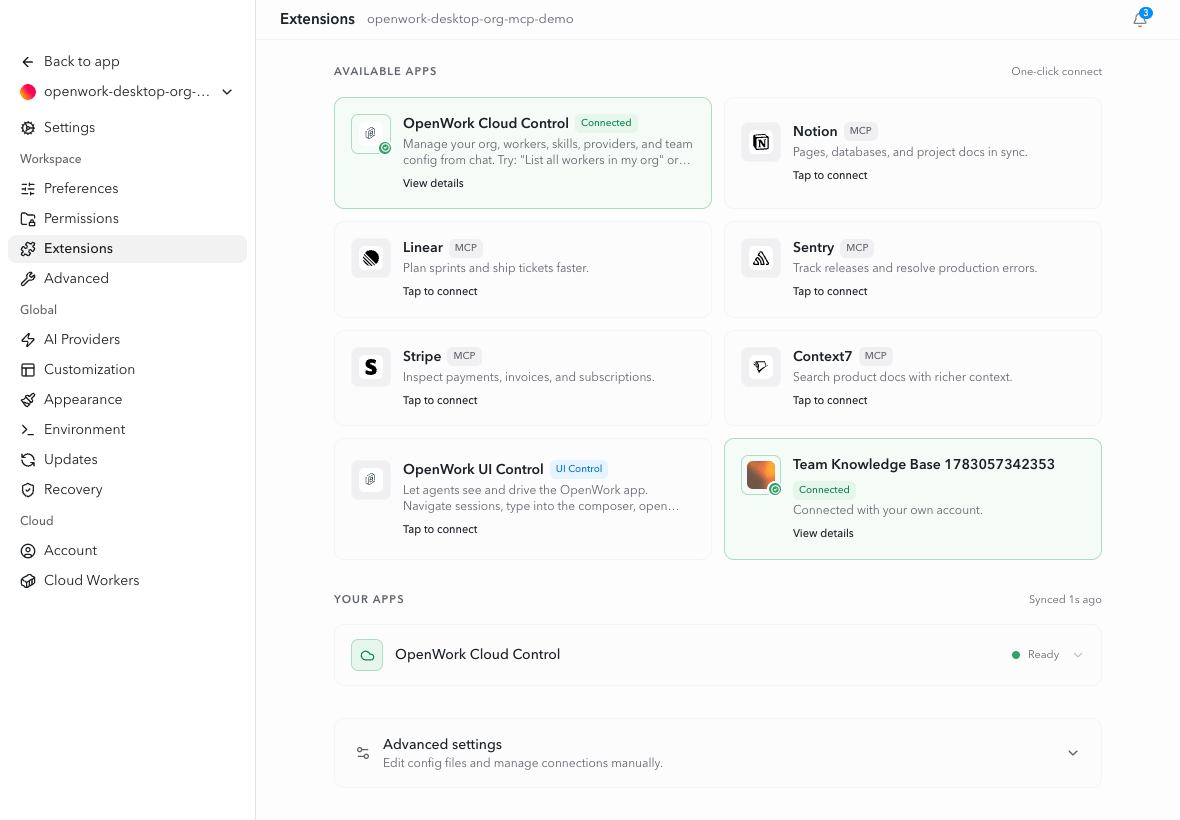Click the MCP badge next to Stripe
Image resolution: width=1180 pixels, height=820 pixels.
point(464,357)
